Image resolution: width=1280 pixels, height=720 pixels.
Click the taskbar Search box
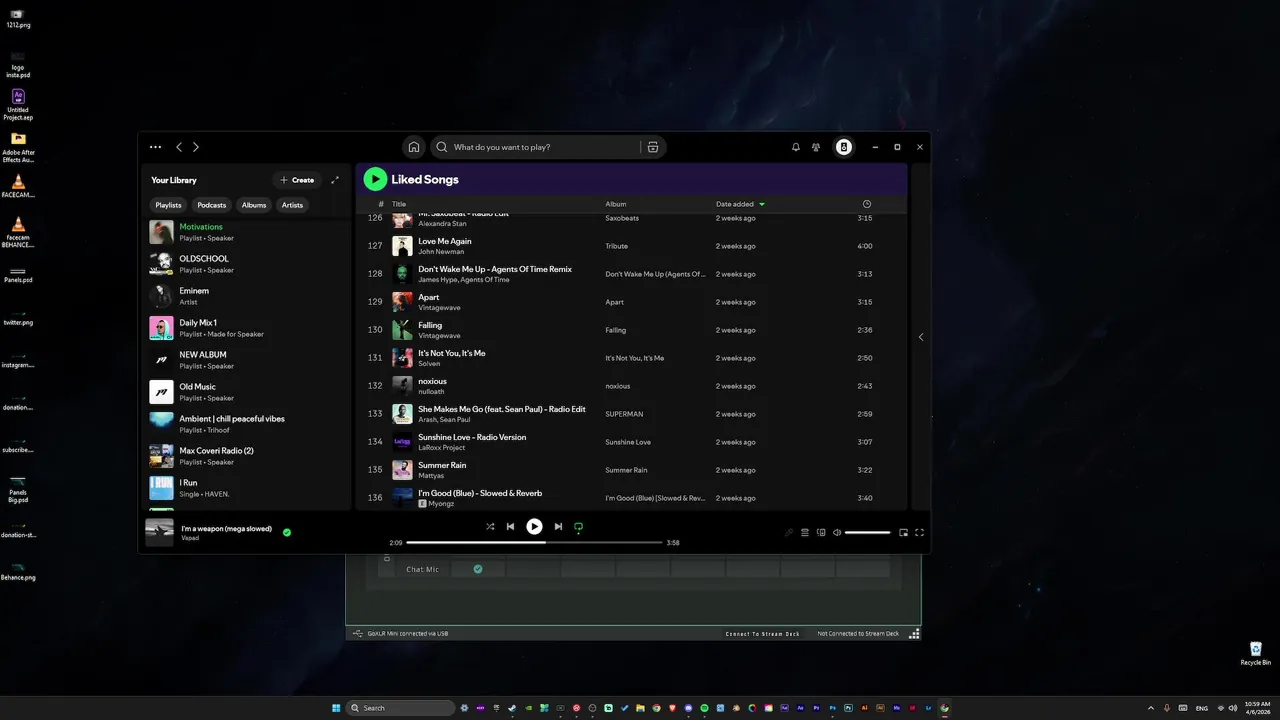point(400,708)
